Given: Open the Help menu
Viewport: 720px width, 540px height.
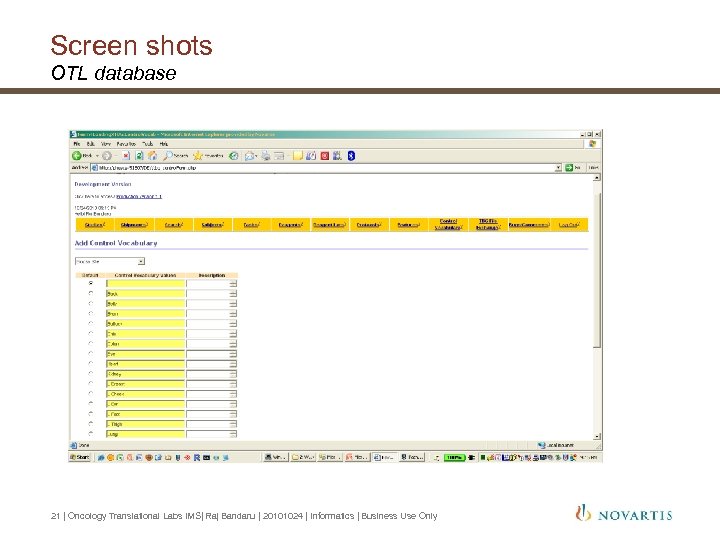Looking at the screenshot, I should 163,144.
